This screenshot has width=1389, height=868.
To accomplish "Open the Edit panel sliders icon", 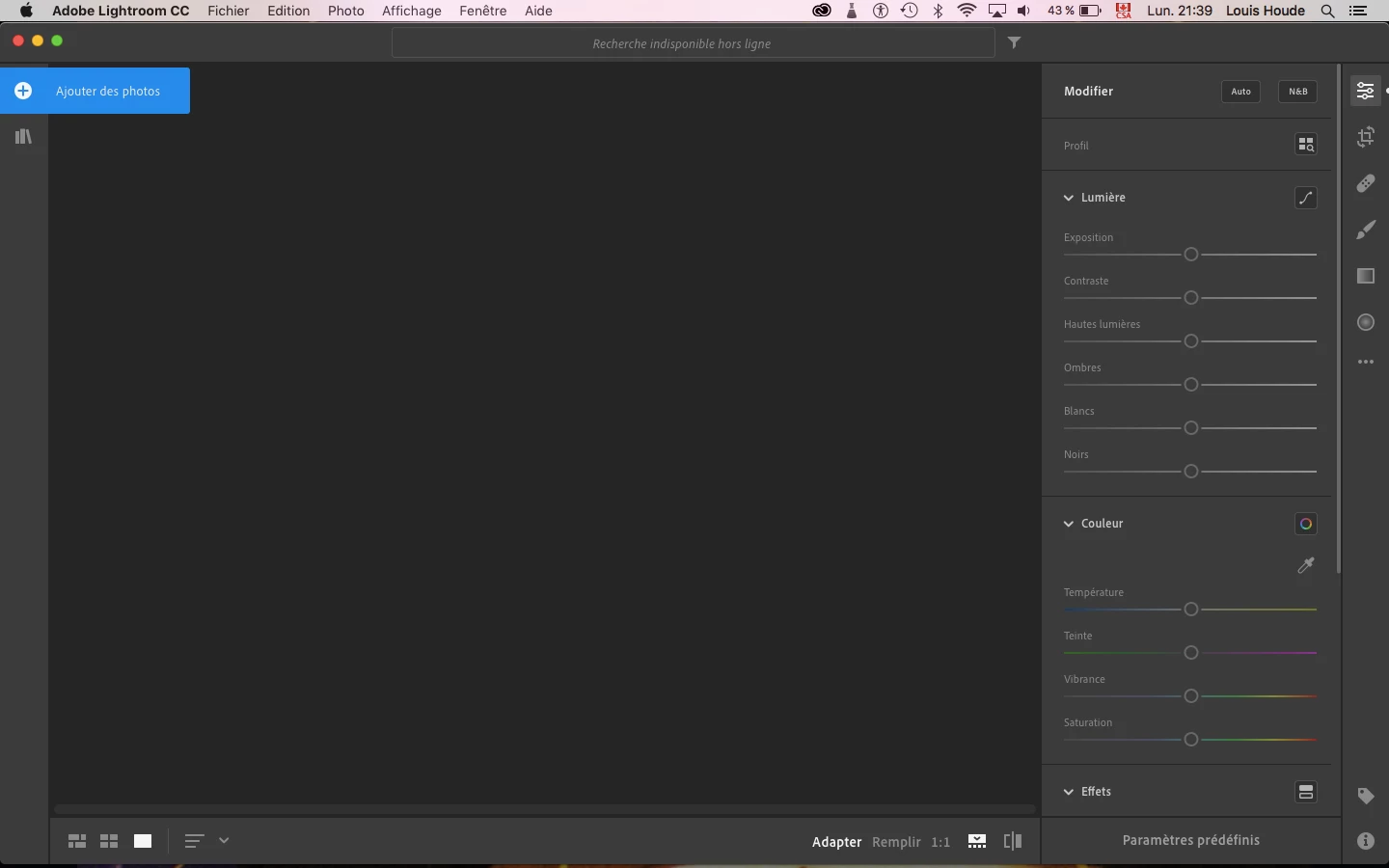I will tap(1366, 91).
